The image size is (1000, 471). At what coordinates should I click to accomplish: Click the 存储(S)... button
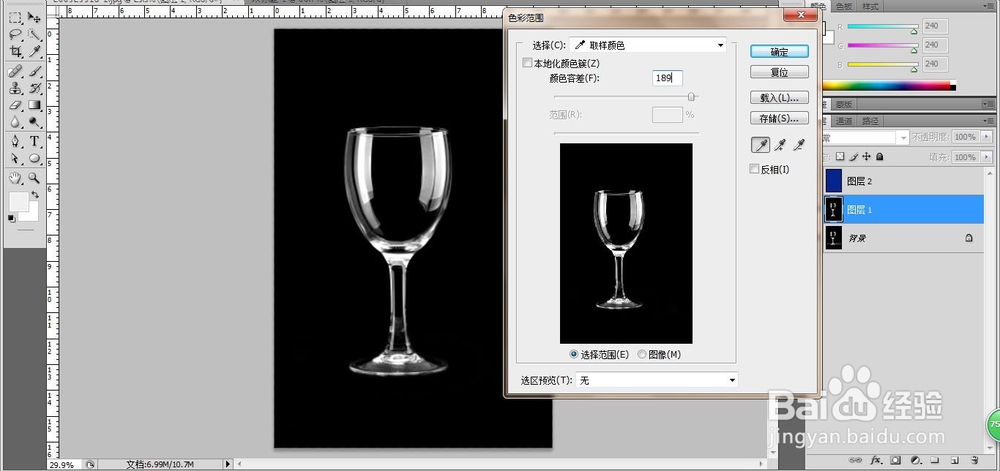[779, 118]
